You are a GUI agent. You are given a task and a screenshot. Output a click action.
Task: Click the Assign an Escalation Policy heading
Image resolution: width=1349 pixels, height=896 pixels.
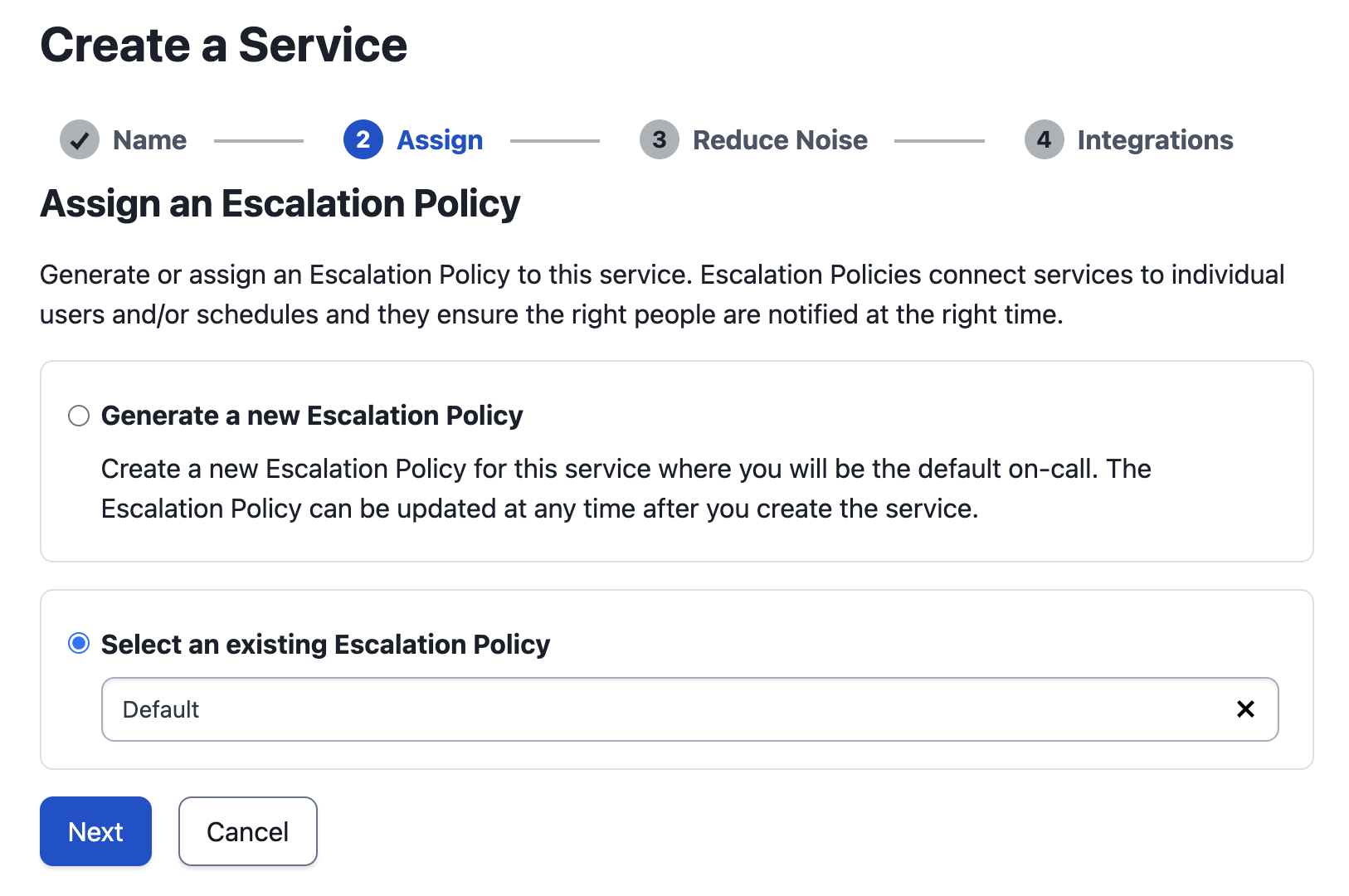pos(280,204)
